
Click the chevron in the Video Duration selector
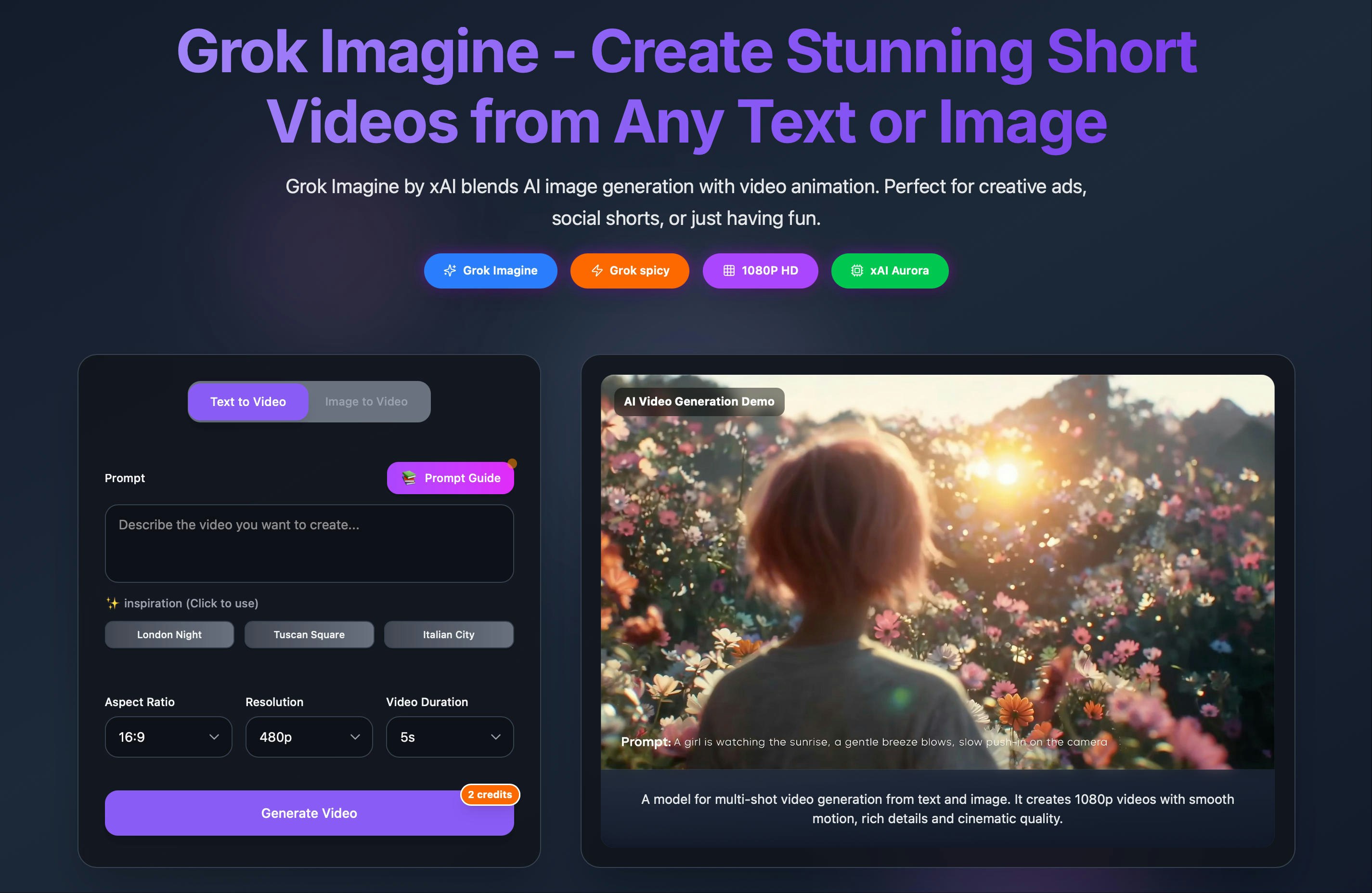[x=495, y=737]
